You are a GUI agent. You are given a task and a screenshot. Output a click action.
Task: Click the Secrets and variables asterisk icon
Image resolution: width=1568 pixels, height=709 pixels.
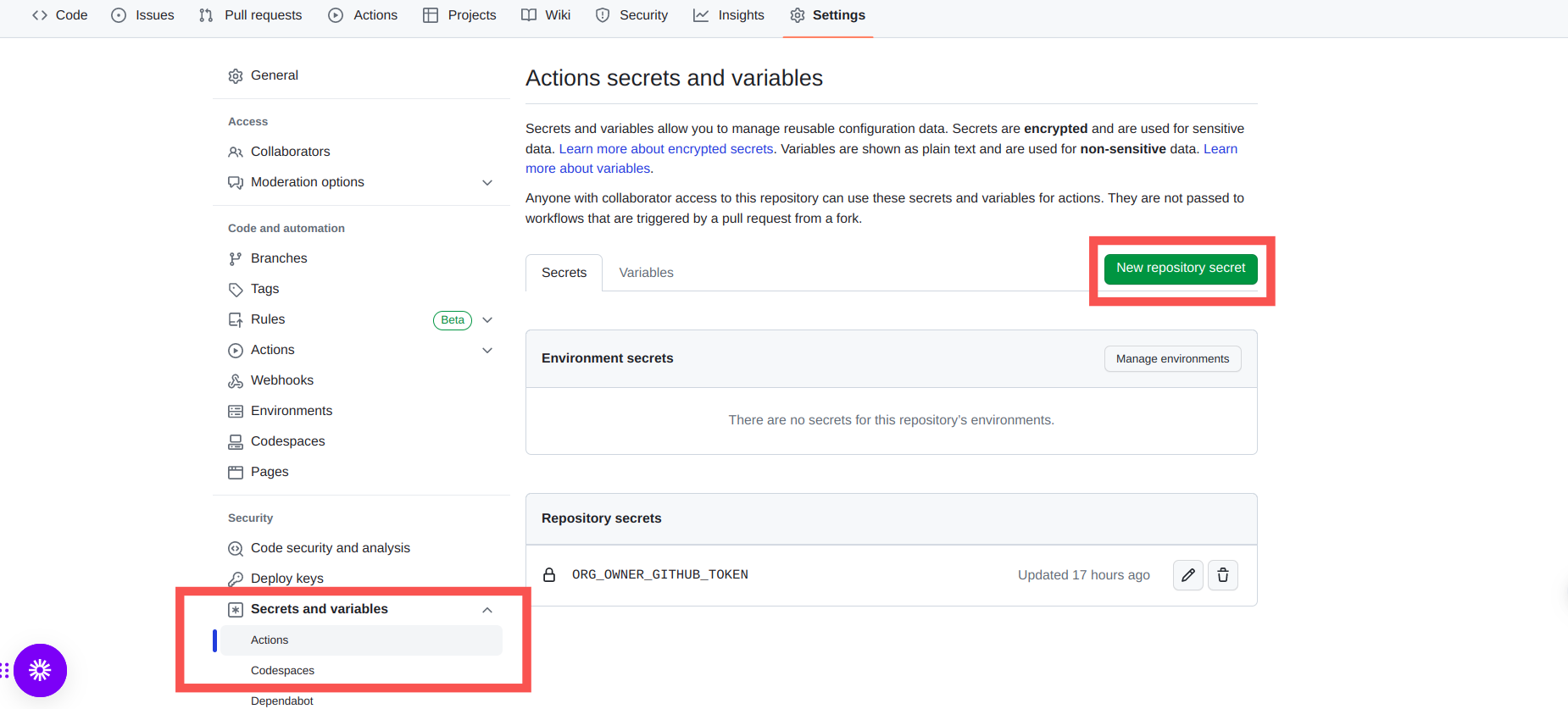[x=236, y=610]
